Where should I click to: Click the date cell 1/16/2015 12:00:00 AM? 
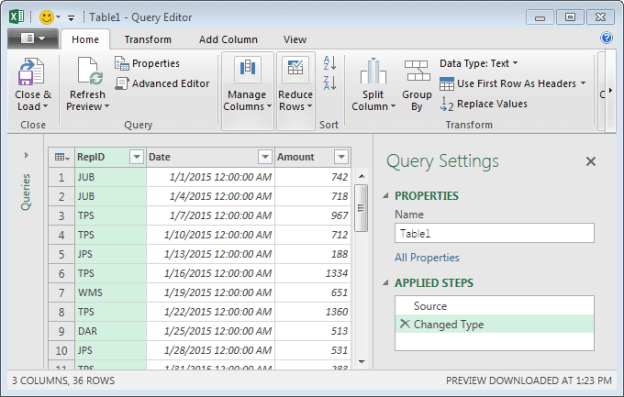coord(210,273)
